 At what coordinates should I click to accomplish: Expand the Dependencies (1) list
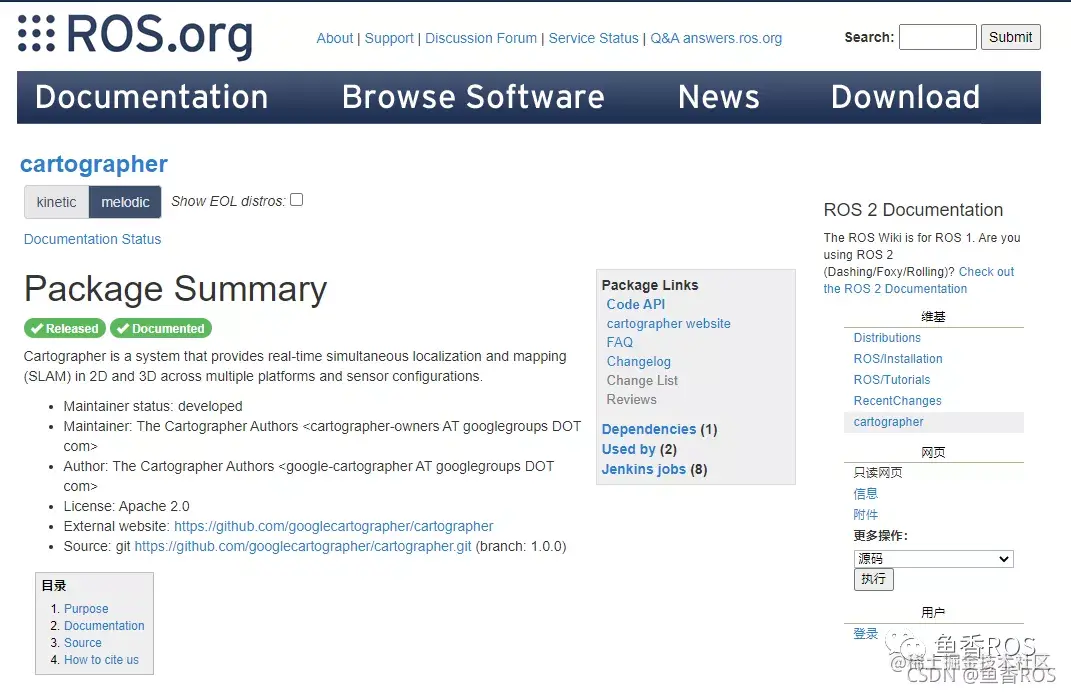click(x=659, y=429)
